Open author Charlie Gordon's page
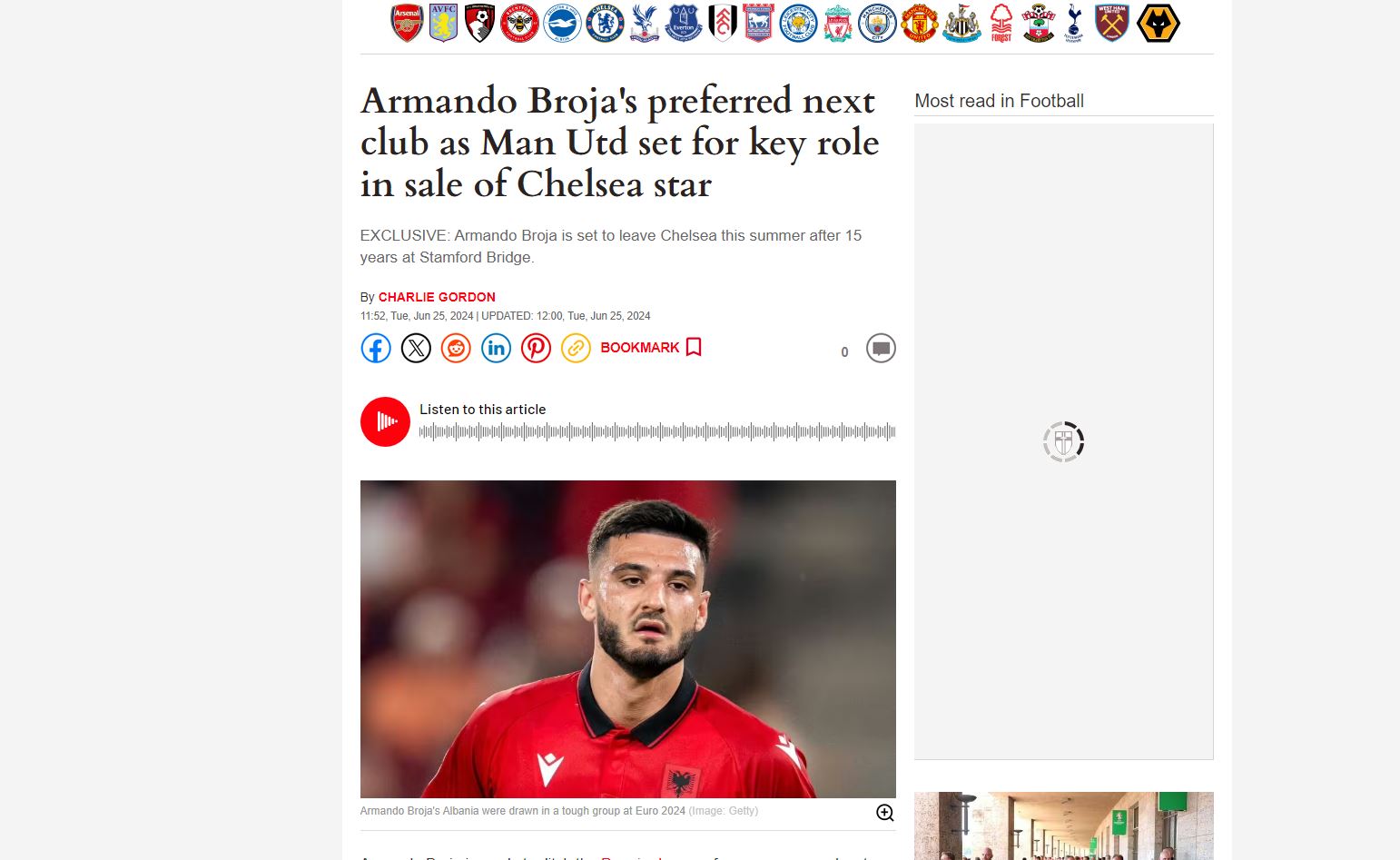 437,297
